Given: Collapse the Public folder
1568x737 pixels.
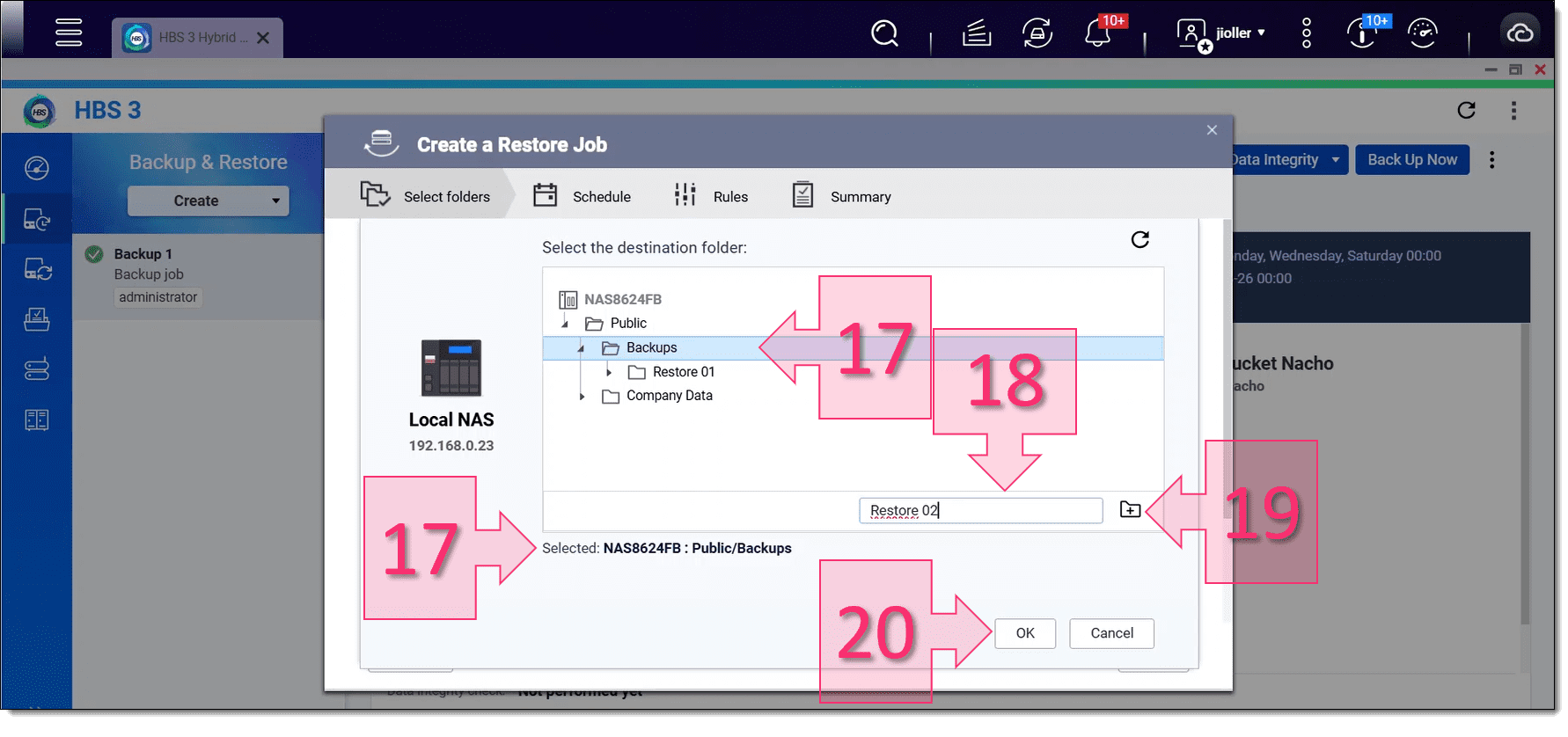Looking at the screenshot, I should pos(566,324).
